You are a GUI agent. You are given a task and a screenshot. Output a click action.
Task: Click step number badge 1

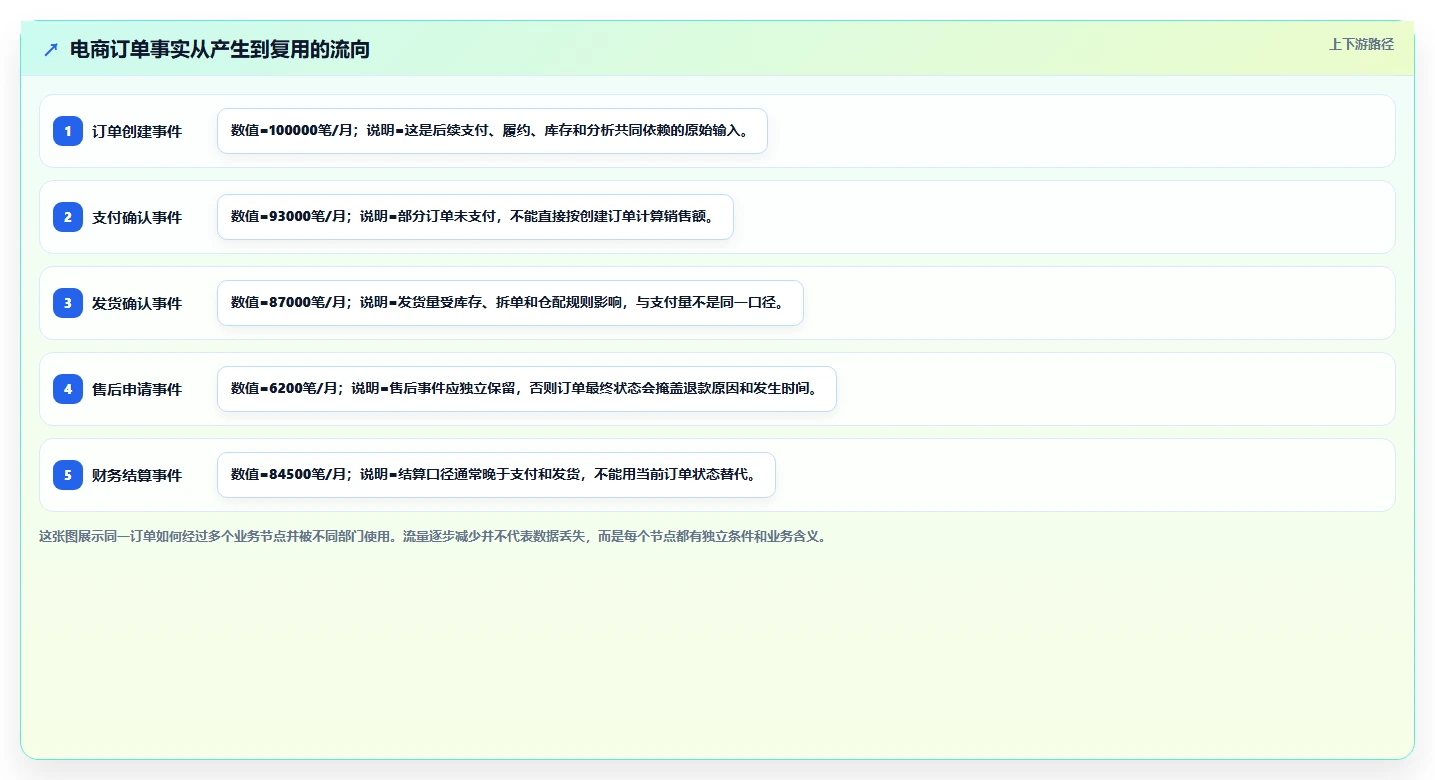68,131
